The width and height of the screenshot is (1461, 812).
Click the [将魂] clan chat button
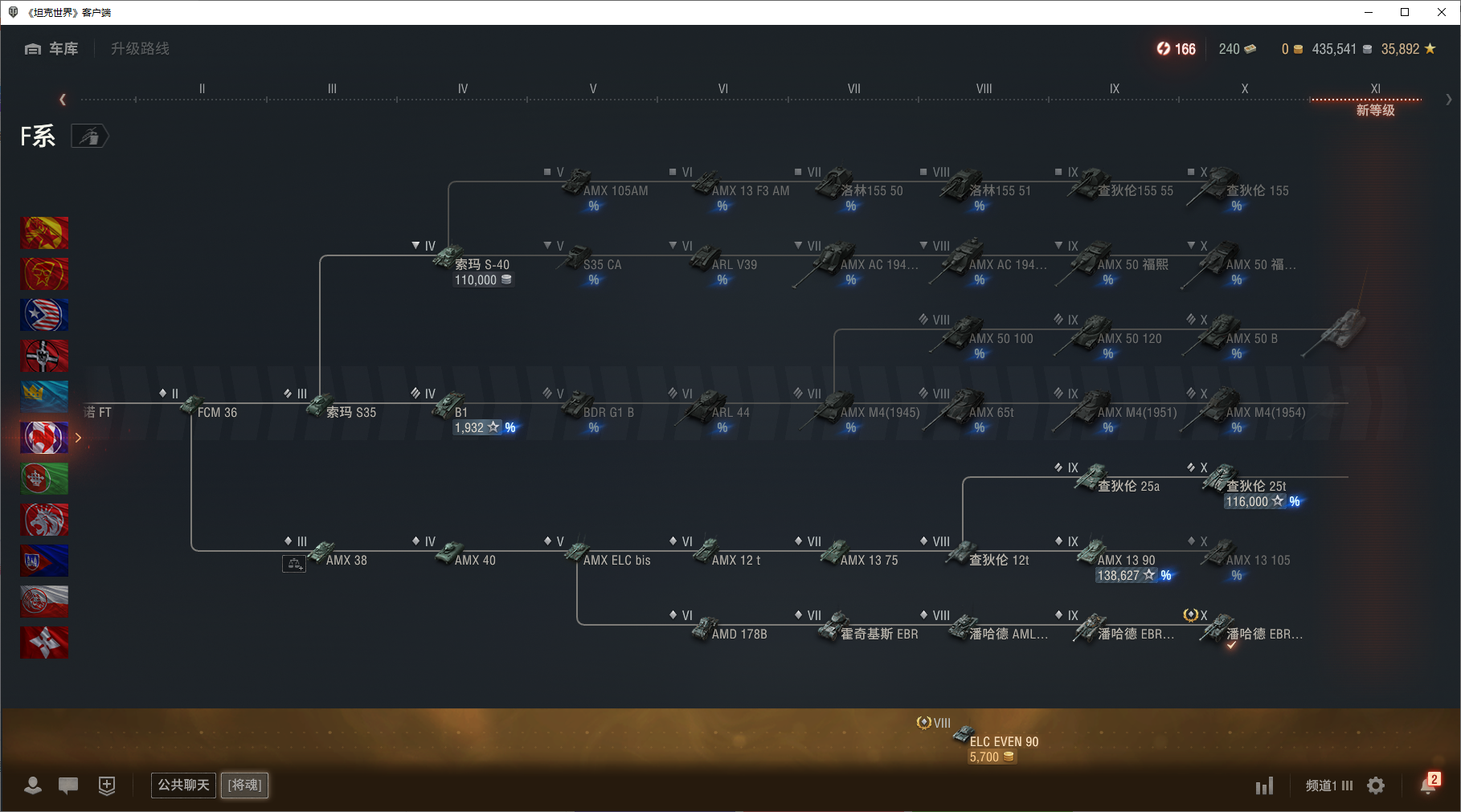[x=245, y=785]
